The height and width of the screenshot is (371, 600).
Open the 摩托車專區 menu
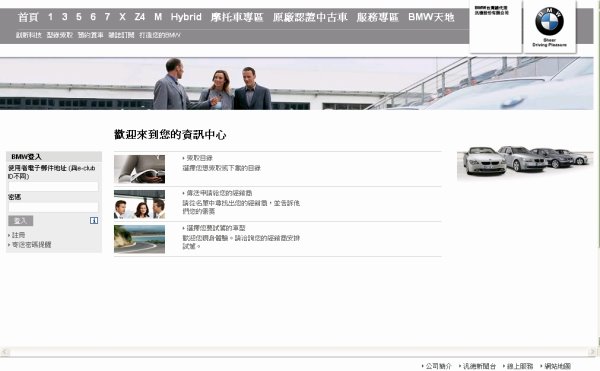click(237, 17)
